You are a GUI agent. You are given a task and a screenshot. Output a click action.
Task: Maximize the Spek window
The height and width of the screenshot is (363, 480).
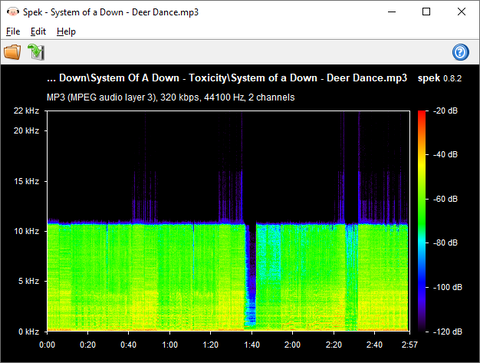426,12
